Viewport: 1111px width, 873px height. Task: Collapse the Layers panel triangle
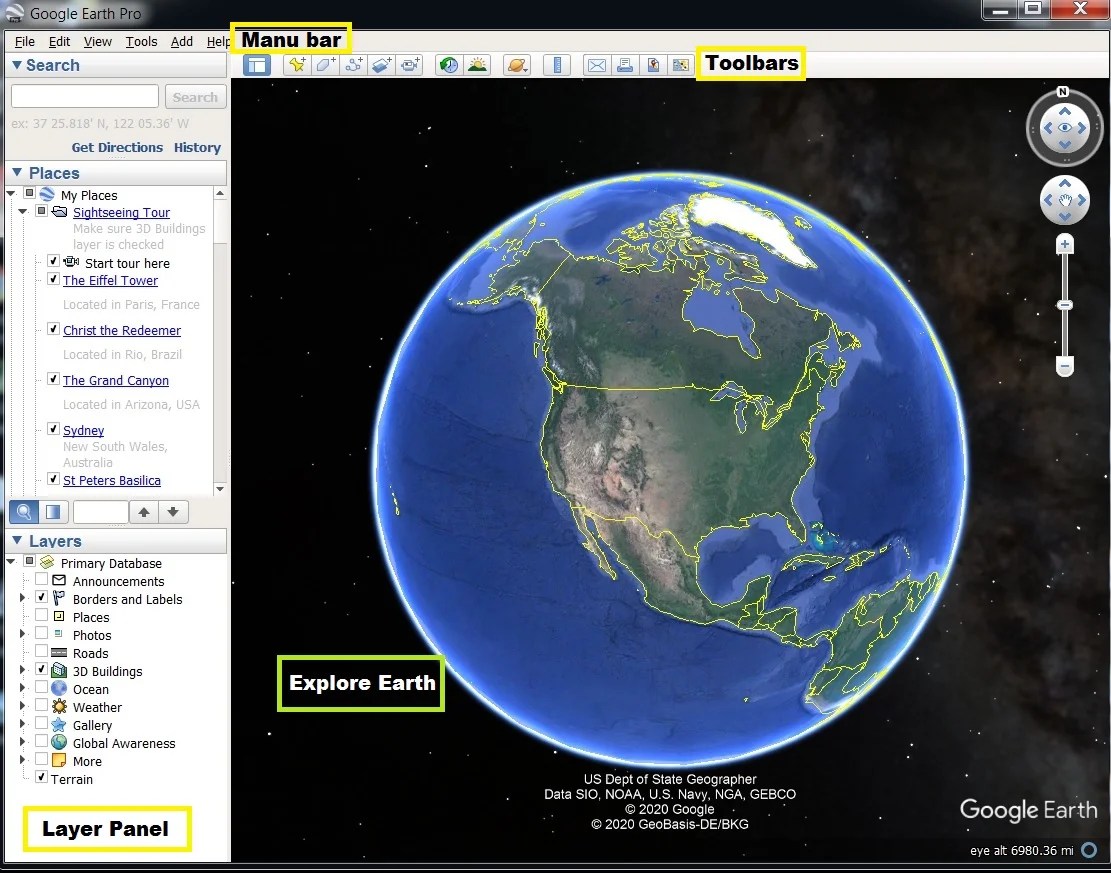(x=17, y=541)
